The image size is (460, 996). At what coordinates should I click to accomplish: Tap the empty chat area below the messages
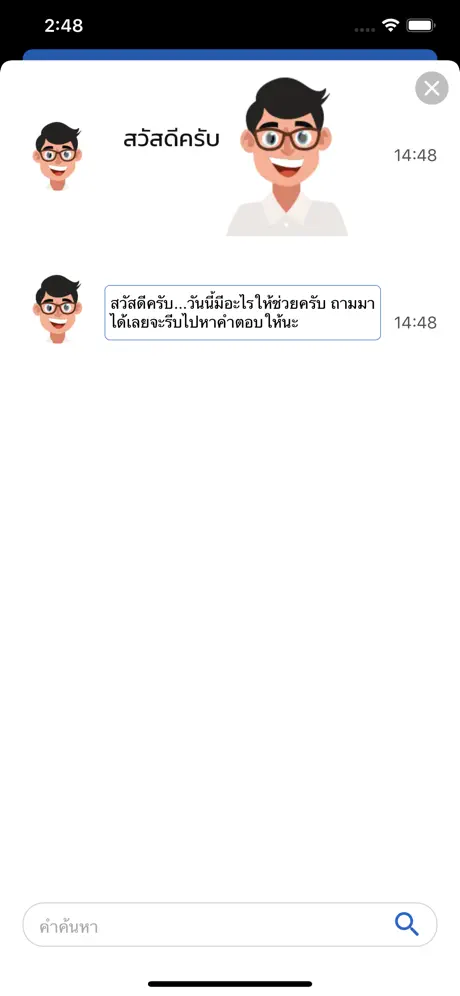pyautogui.click(x=230, y=616)
